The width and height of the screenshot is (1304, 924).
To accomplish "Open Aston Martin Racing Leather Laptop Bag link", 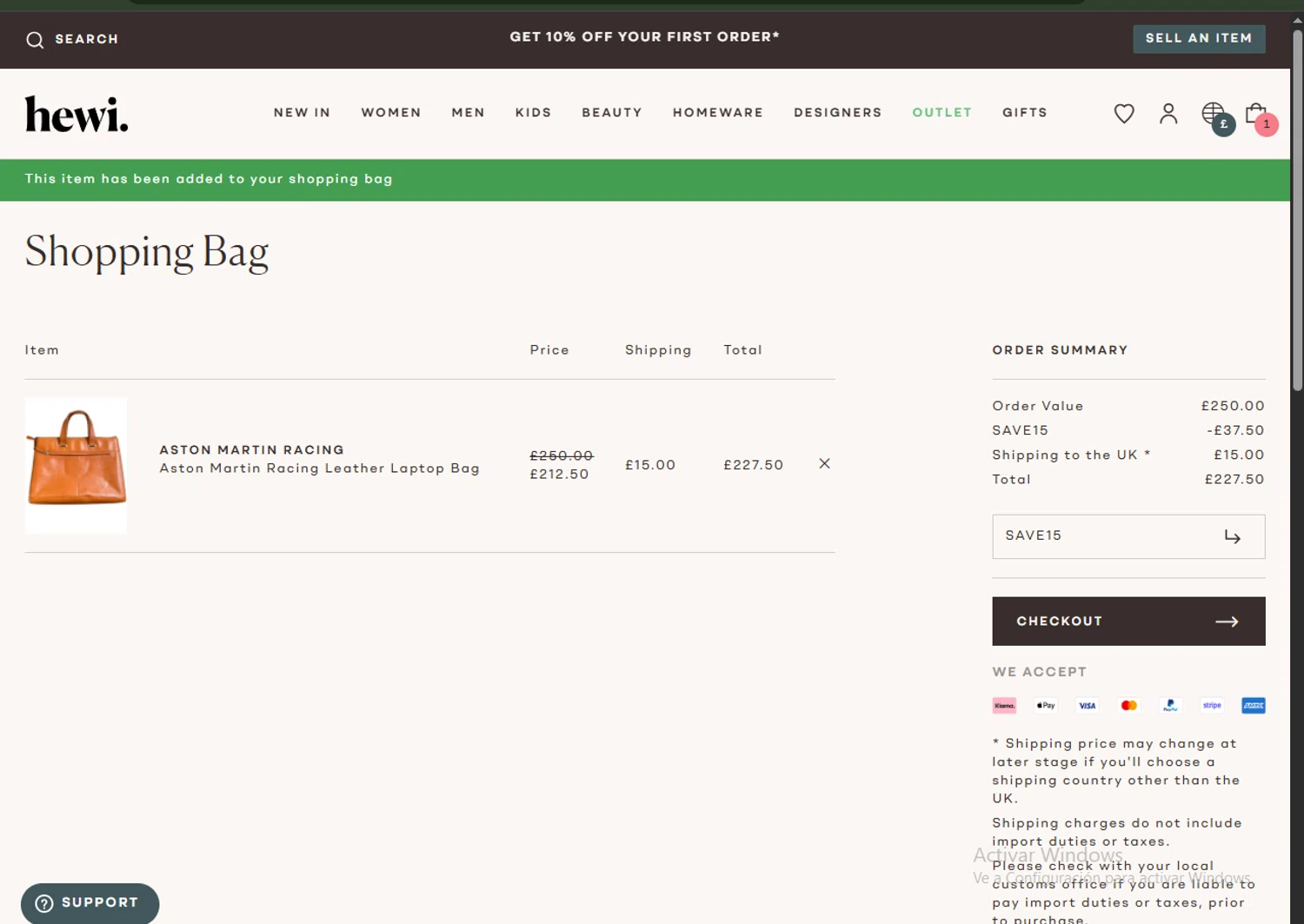I will point(319,469).
